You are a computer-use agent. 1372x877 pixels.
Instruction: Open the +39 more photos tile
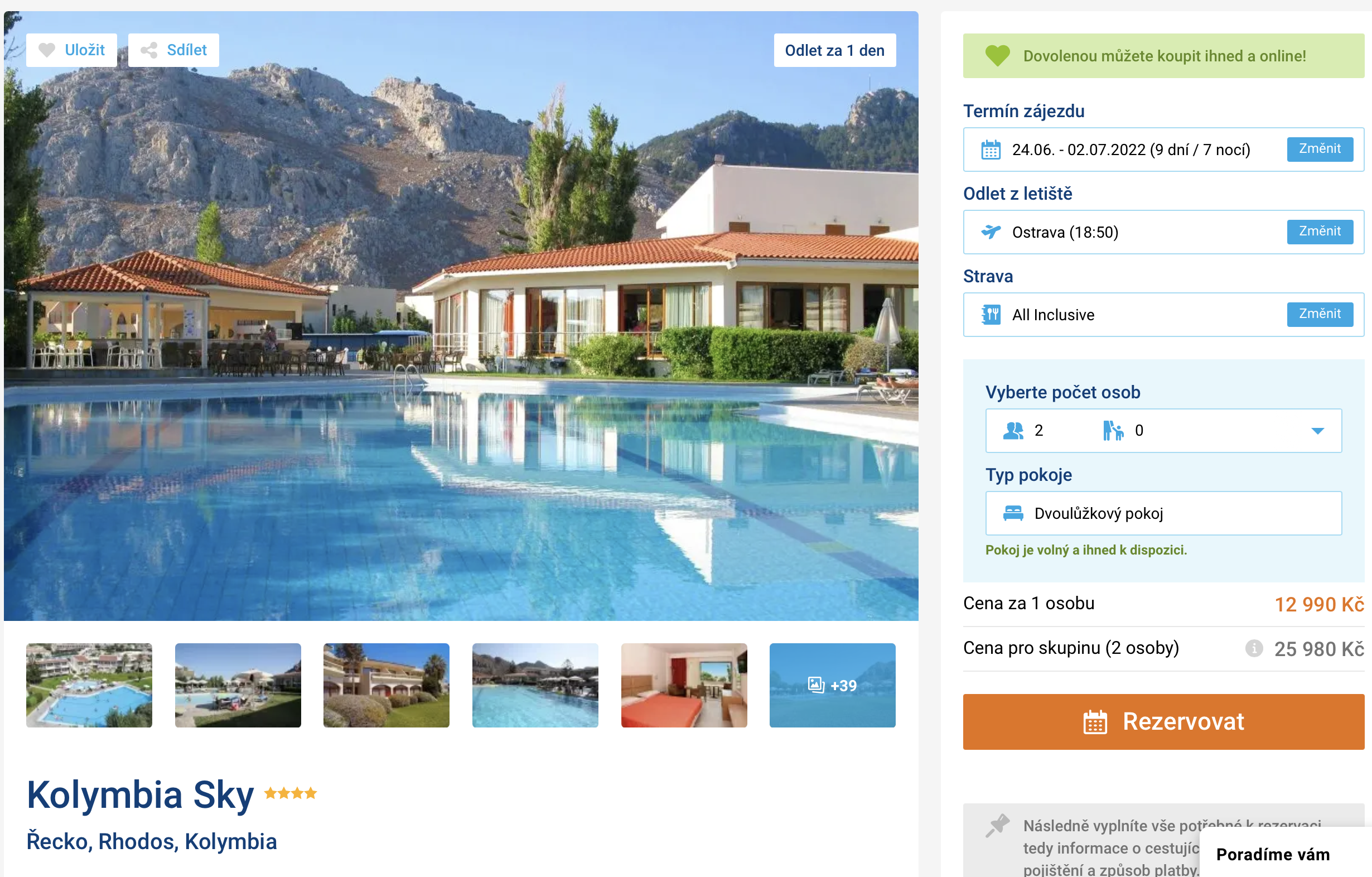[x=832, y=686]
